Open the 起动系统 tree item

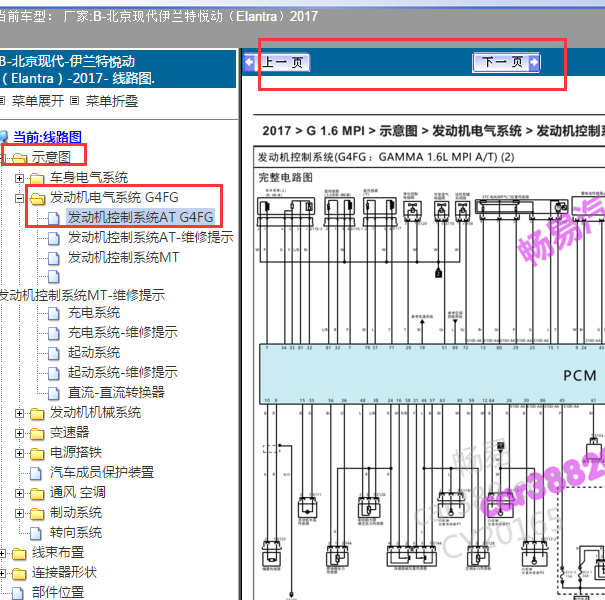click(x=94, y=352)
